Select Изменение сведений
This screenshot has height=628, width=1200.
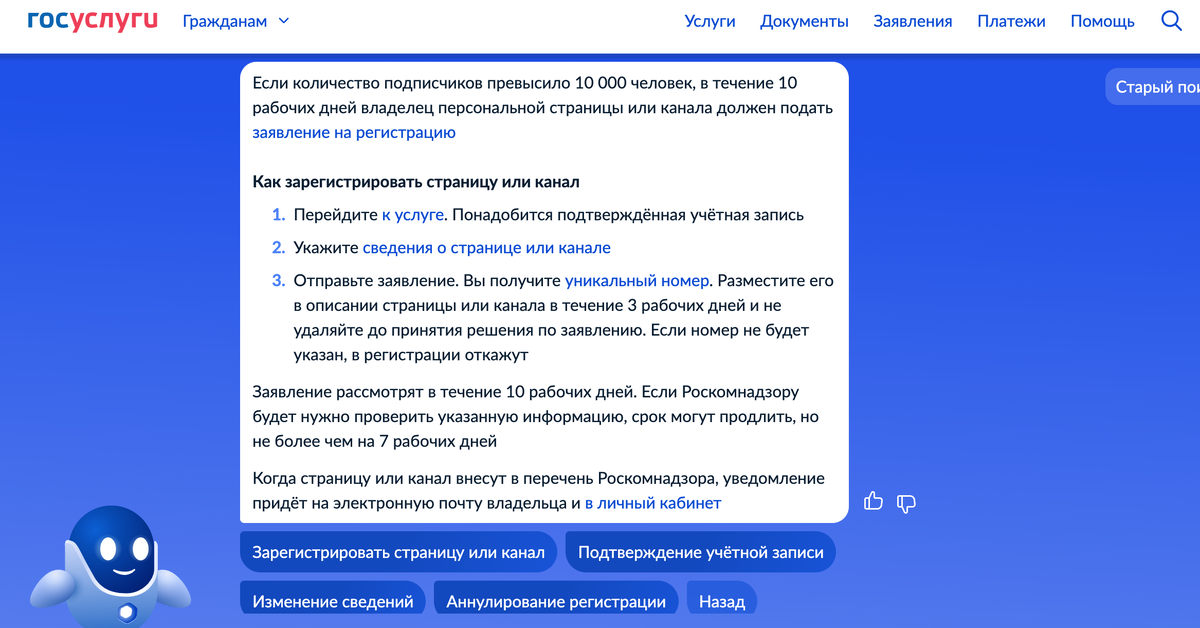click(333, 599)
